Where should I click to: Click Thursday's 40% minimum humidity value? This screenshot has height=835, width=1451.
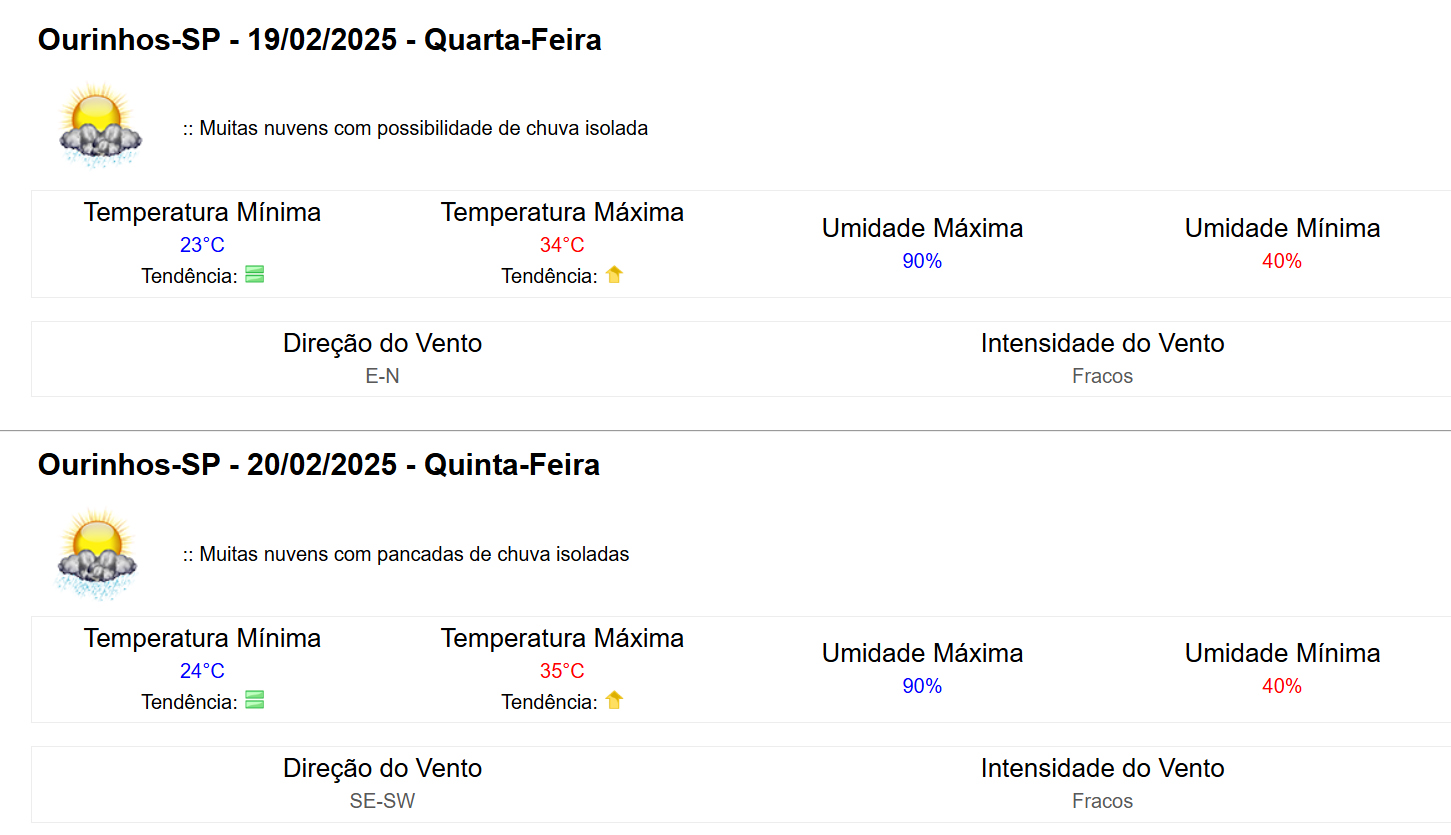pos(1282,686)
